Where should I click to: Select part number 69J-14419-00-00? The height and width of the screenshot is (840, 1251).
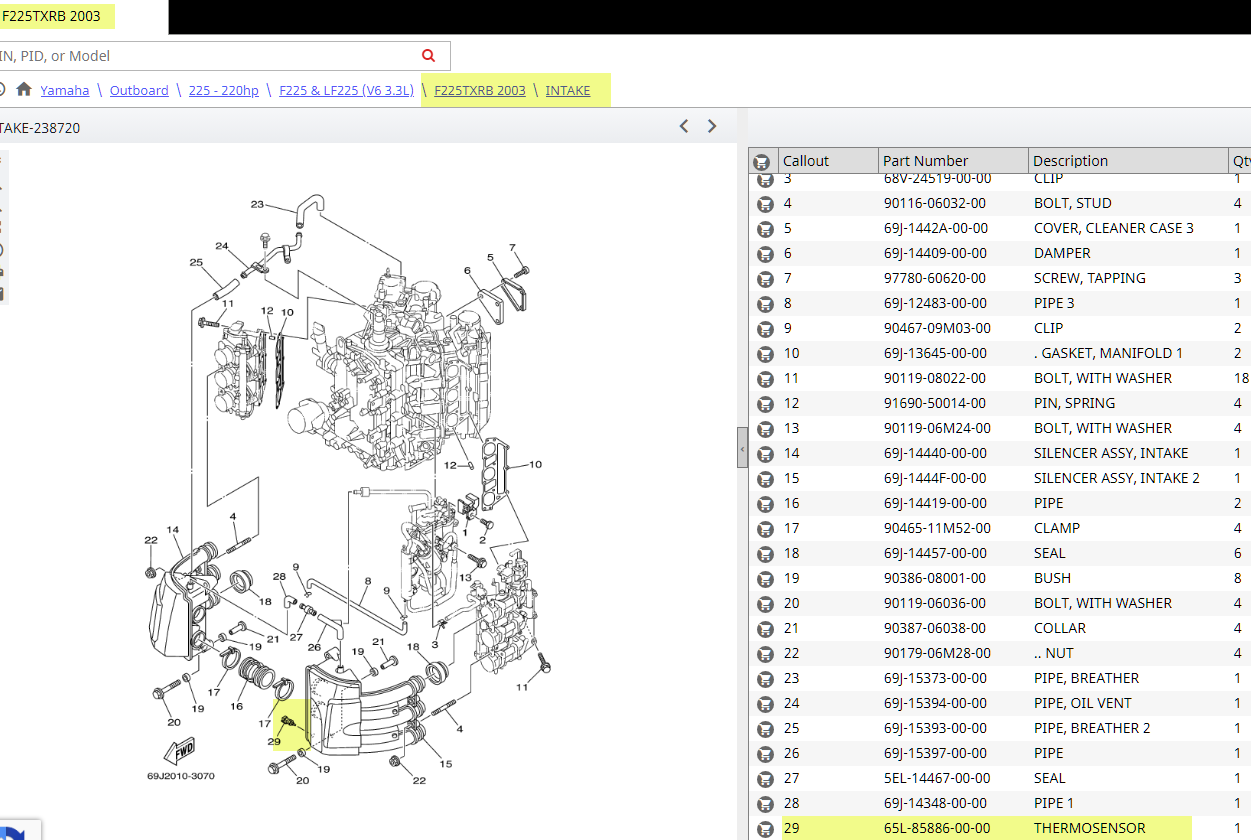tap(935, 503)
